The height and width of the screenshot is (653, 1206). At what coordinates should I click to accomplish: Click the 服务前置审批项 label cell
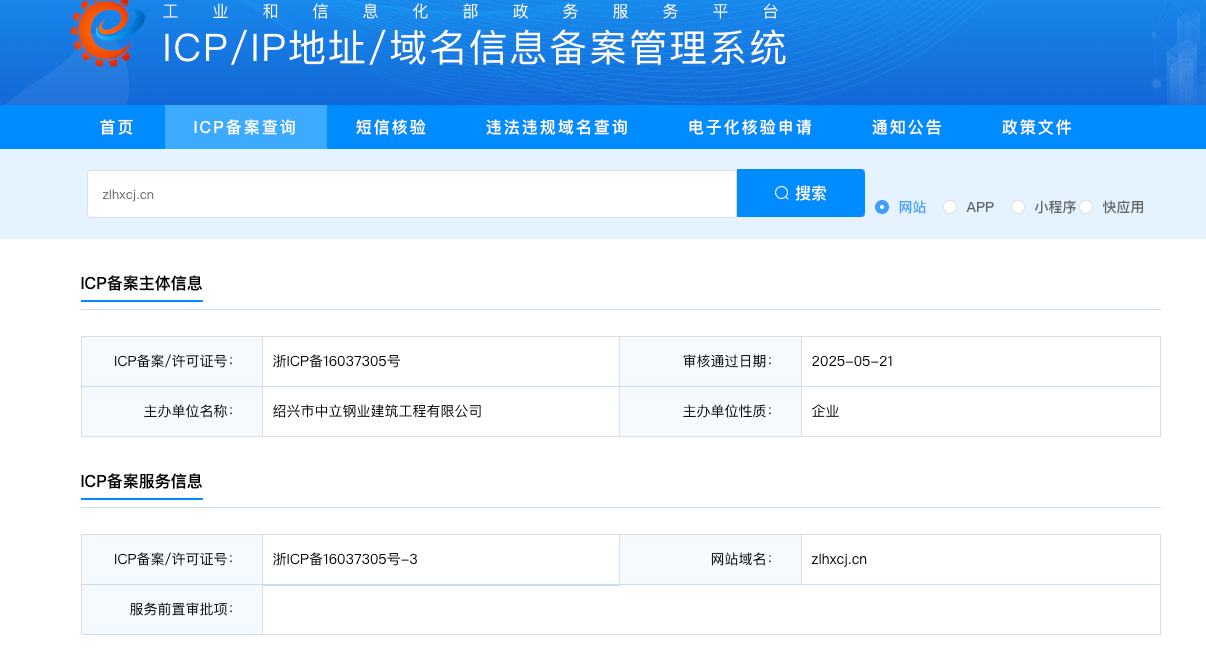(x=172, y=609)
